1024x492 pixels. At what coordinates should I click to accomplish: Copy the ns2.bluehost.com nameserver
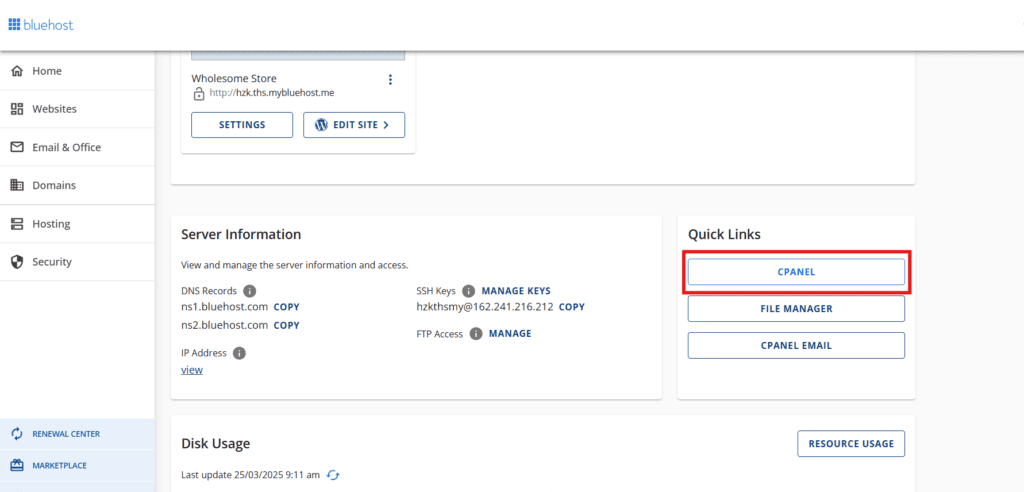[287, 325]
